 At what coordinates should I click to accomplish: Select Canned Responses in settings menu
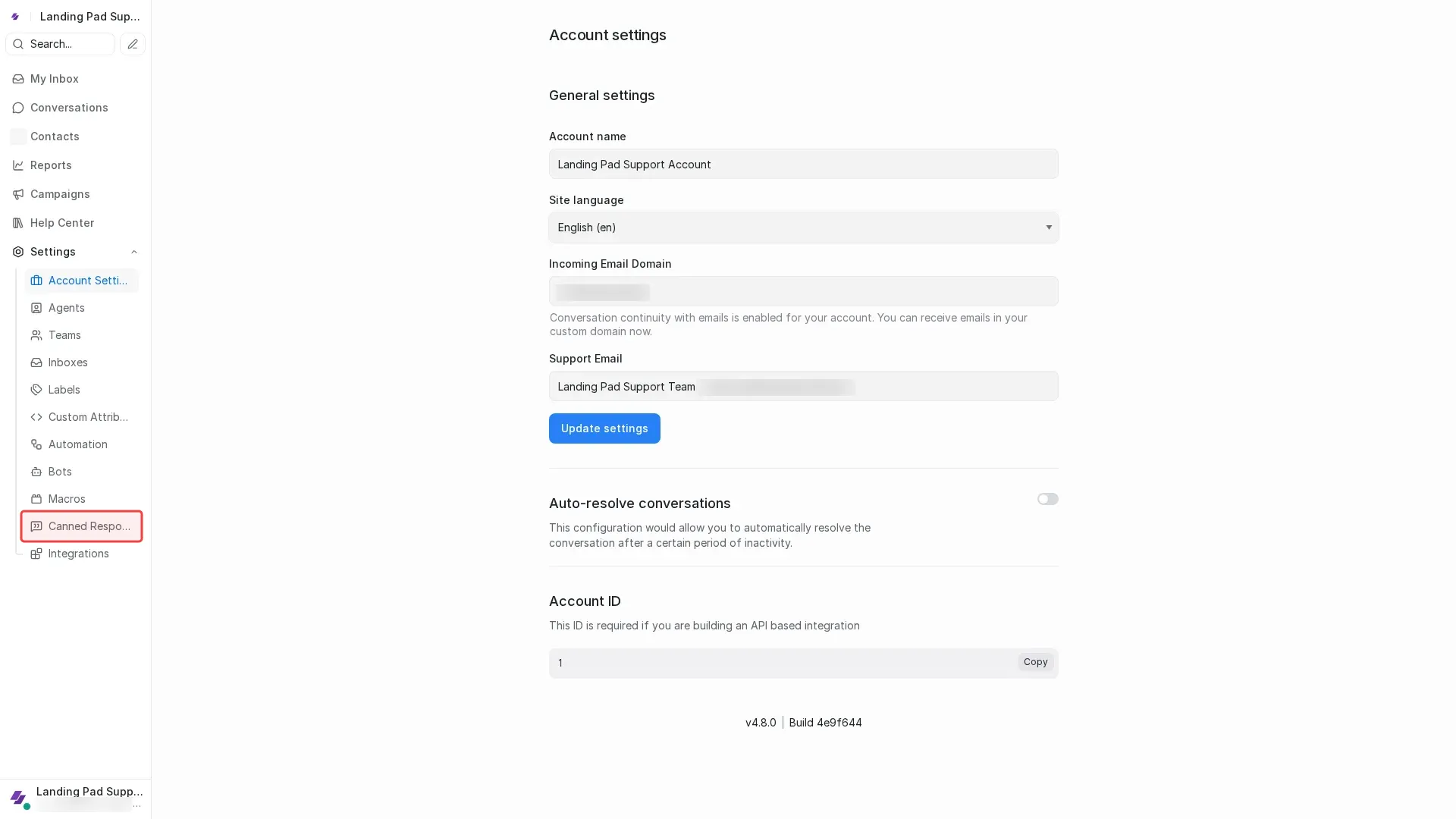pyautogui.click(x=81, y=526)
